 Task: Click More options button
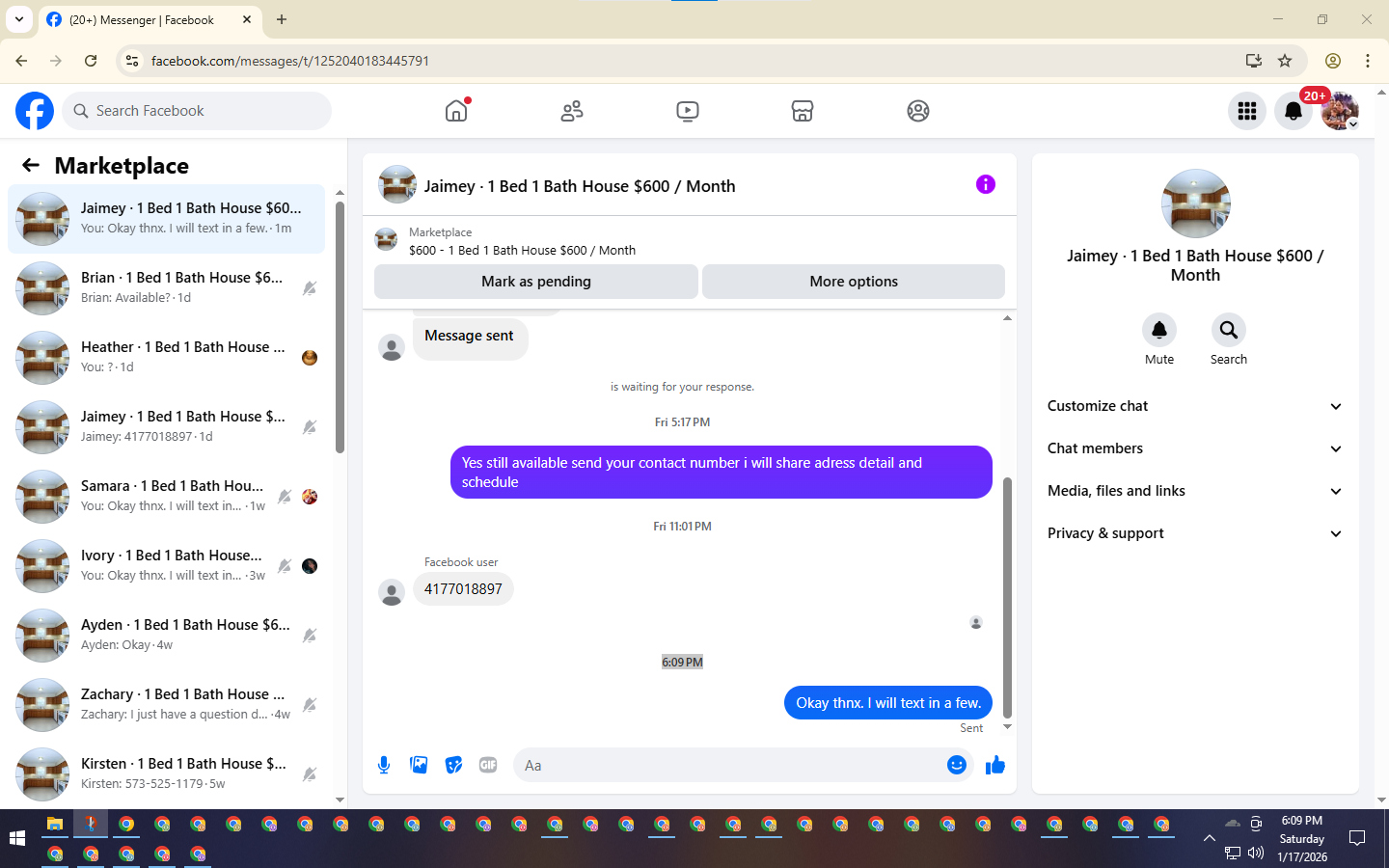854,282
